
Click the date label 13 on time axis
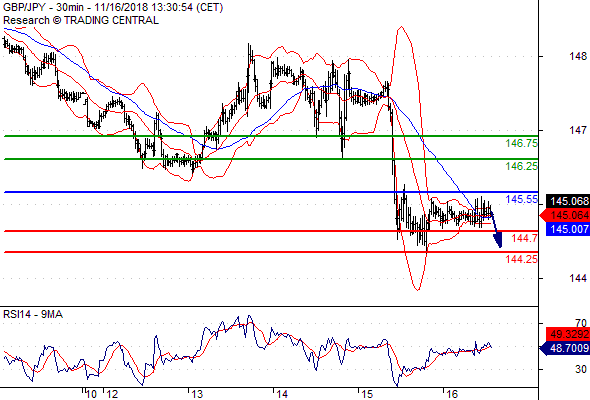[x=197, y=394]
